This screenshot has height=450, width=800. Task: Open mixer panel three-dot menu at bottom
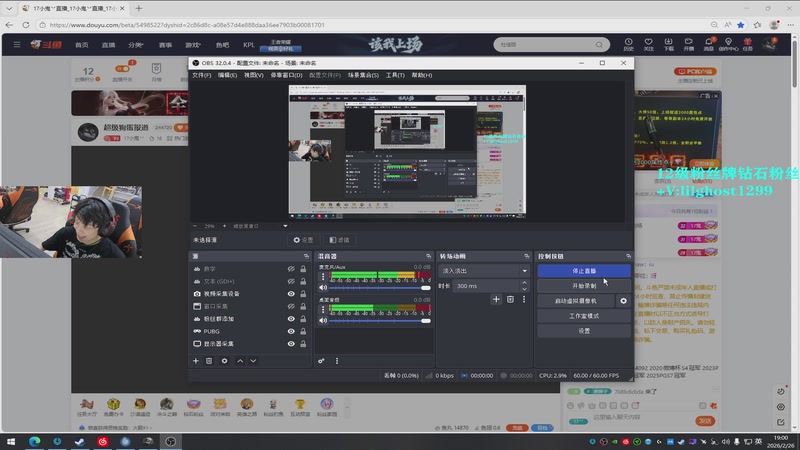coord(337,361)
